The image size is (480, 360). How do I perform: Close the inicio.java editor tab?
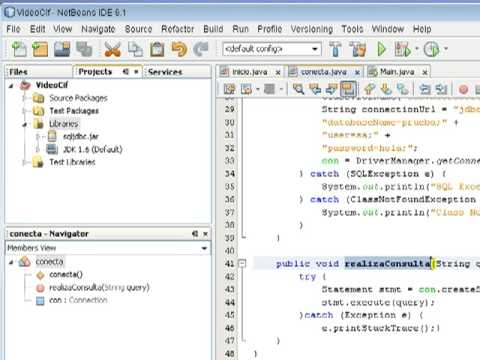click(x=278, y=72)
